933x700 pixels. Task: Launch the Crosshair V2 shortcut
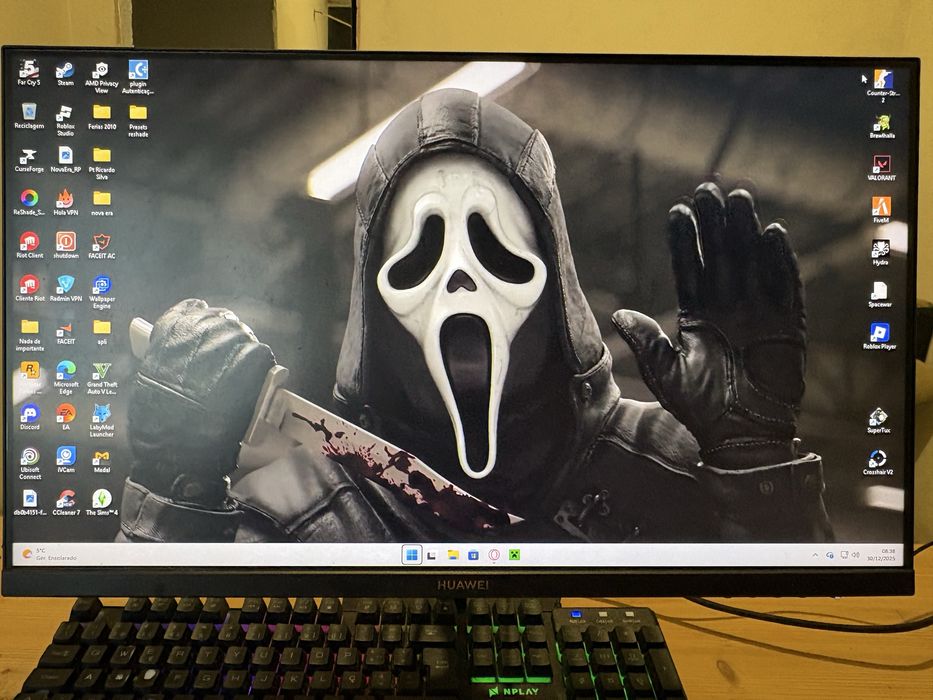coord(878,462)
